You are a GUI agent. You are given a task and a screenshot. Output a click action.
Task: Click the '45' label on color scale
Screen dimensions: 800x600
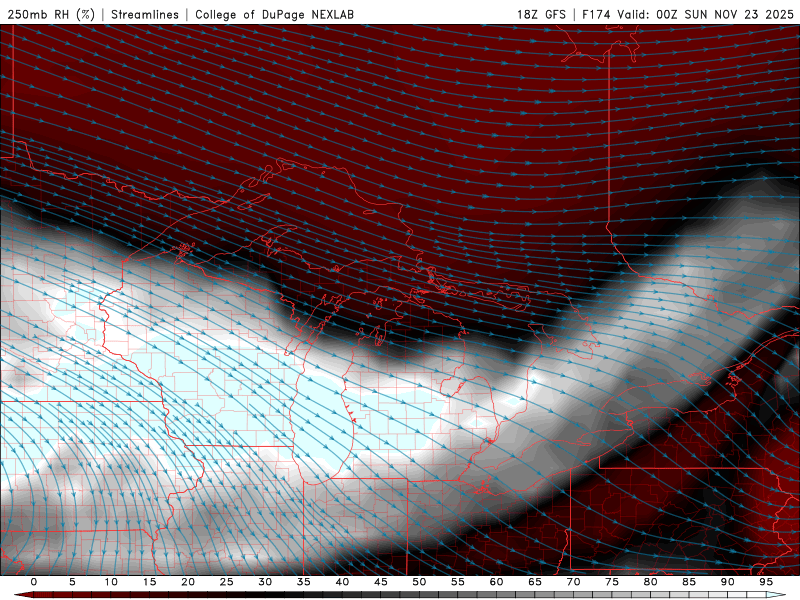[381, 582]
